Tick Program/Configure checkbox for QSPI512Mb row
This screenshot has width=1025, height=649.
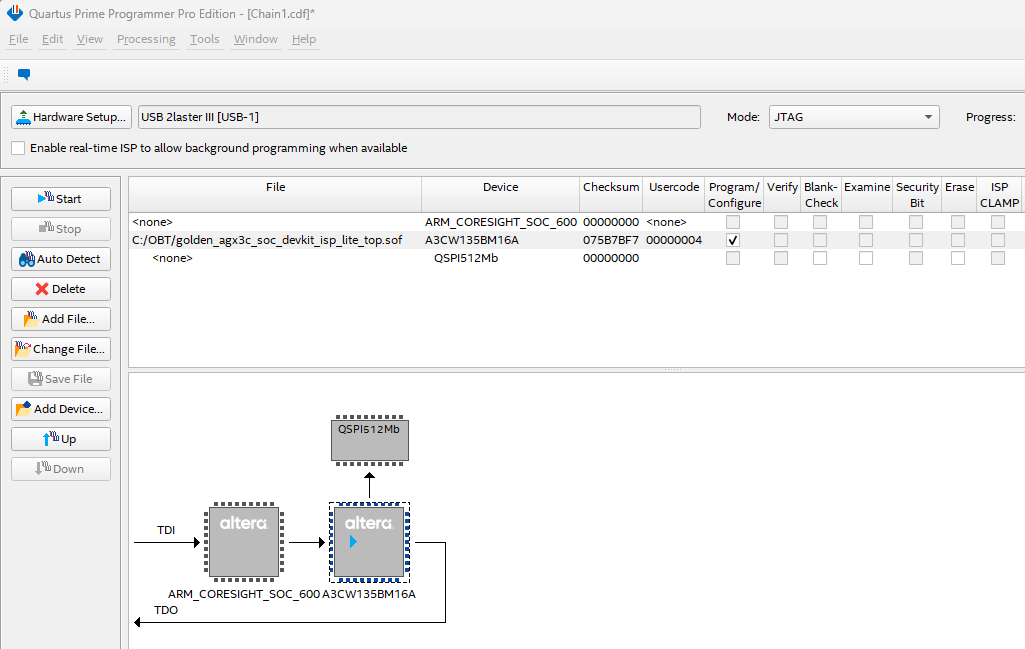pyautogui.click(x=734, y=258)
